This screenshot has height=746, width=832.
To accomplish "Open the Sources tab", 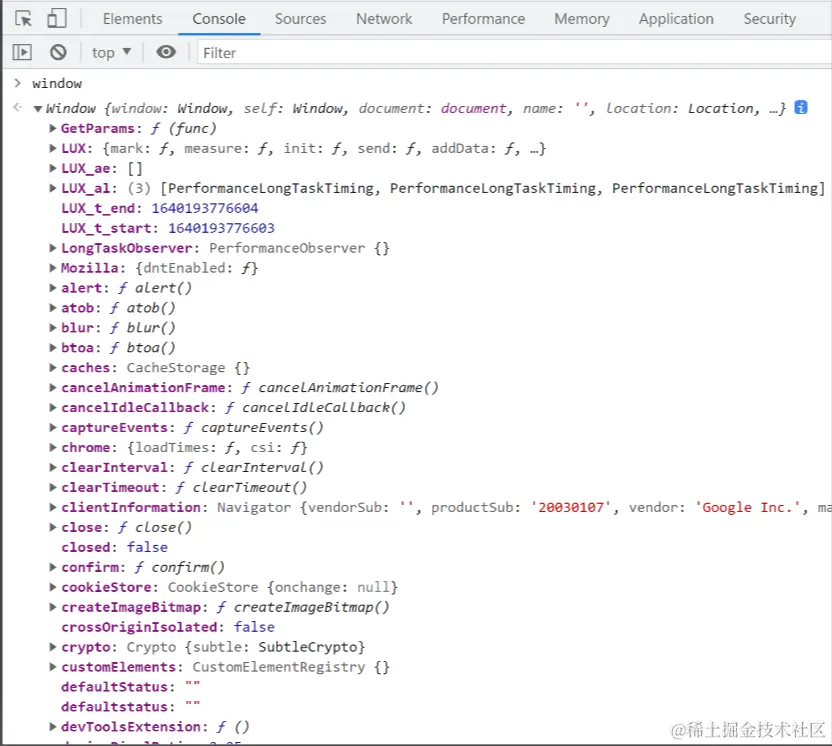I will coord(300,19).
